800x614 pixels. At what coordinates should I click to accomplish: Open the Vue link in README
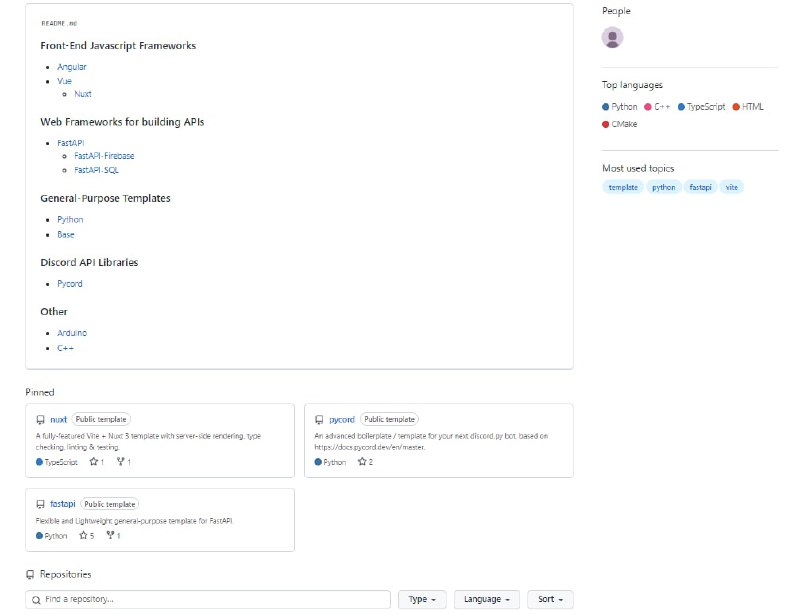[x=64, y=81]
